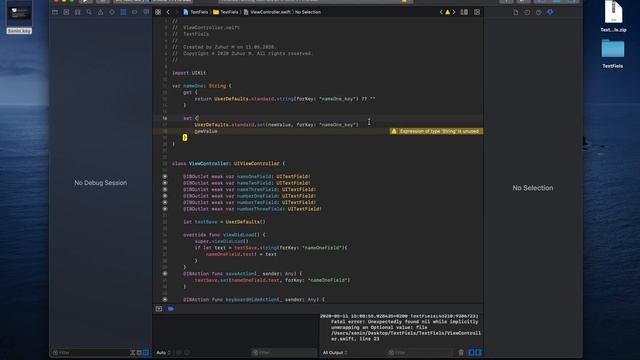Open the Symbol navigator icon

pos(78,12)
